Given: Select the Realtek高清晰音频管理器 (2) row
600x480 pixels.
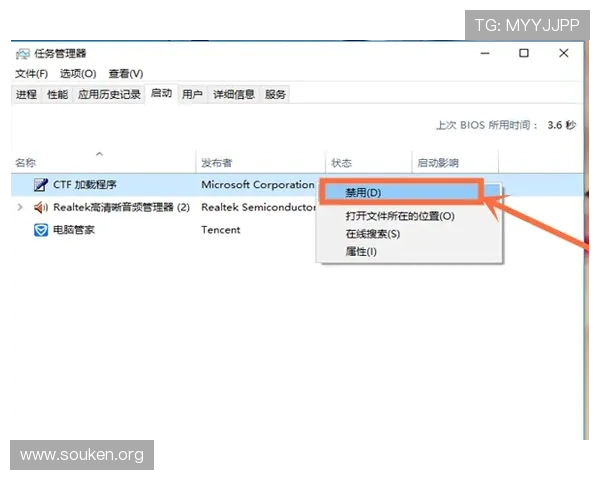Looking at the screenshot, I should 121,207.
